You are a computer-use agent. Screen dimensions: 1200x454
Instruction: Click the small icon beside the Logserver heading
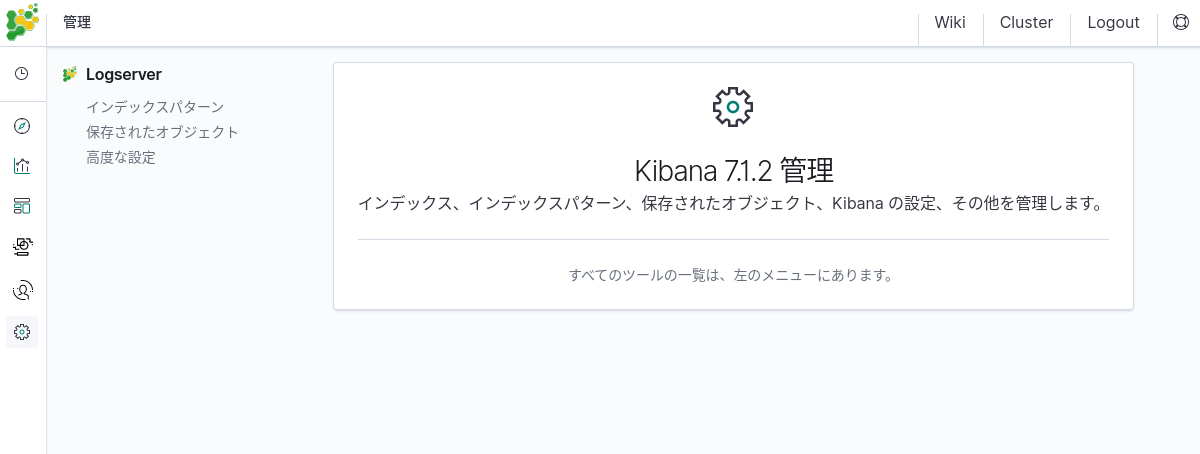(70, 74)
